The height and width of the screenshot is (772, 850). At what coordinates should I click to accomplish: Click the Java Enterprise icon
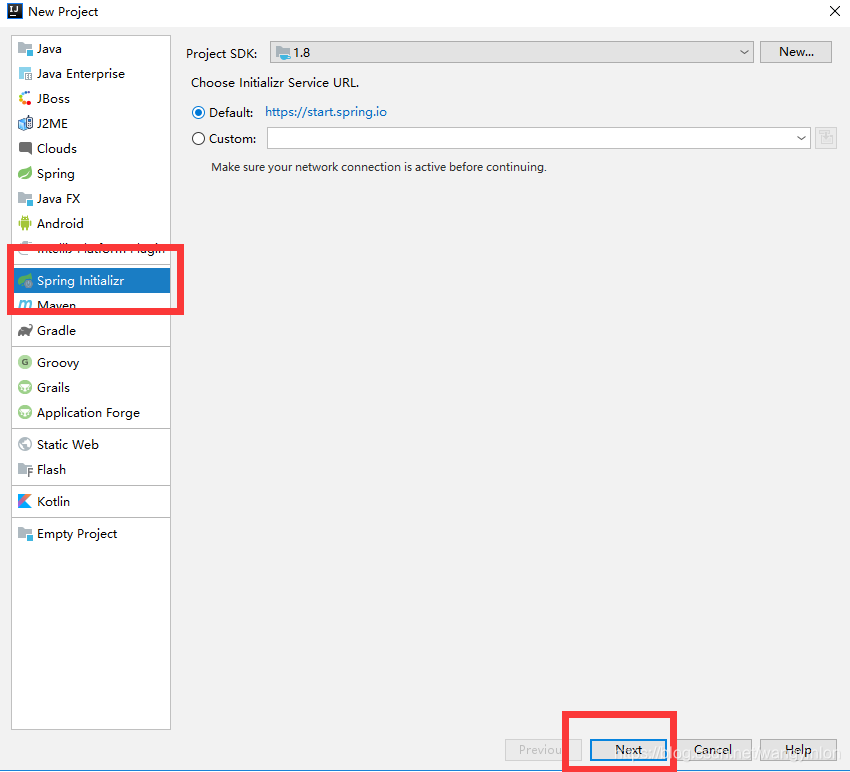[x=25, y=74]
